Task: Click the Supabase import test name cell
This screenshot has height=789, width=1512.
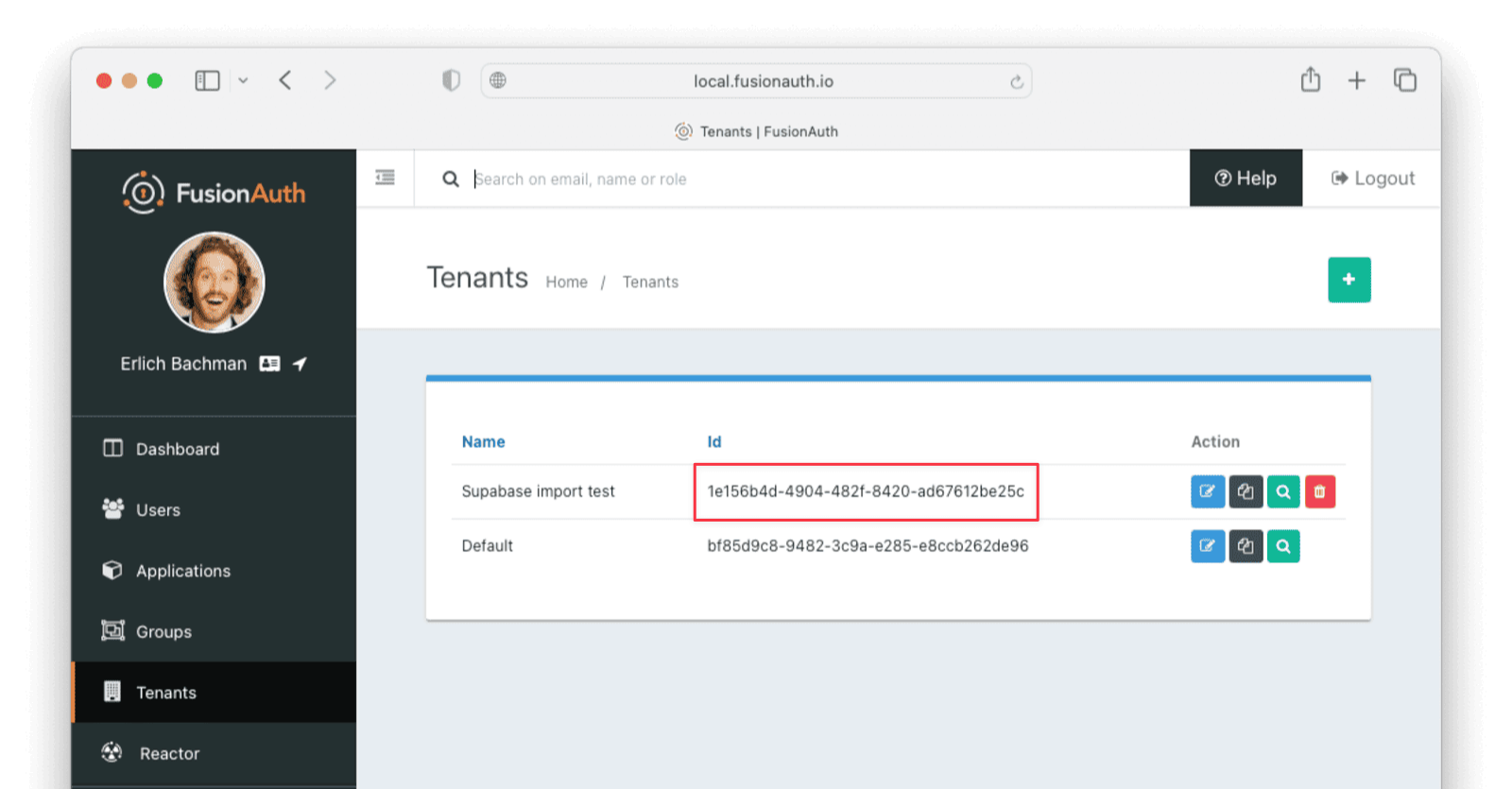Action: tap(538, 491)
